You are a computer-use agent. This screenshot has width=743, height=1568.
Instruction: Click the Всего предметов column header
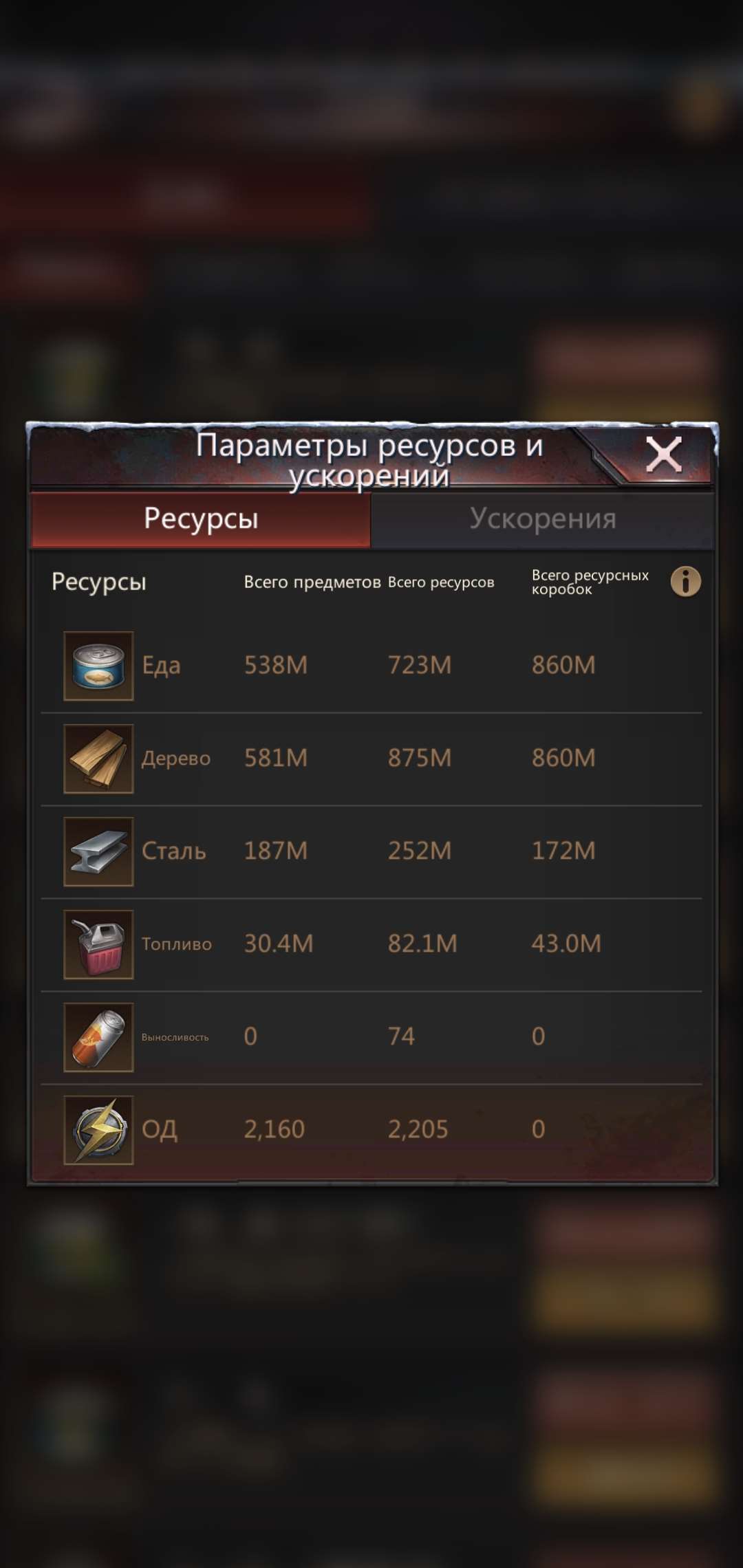coord(312,582)
